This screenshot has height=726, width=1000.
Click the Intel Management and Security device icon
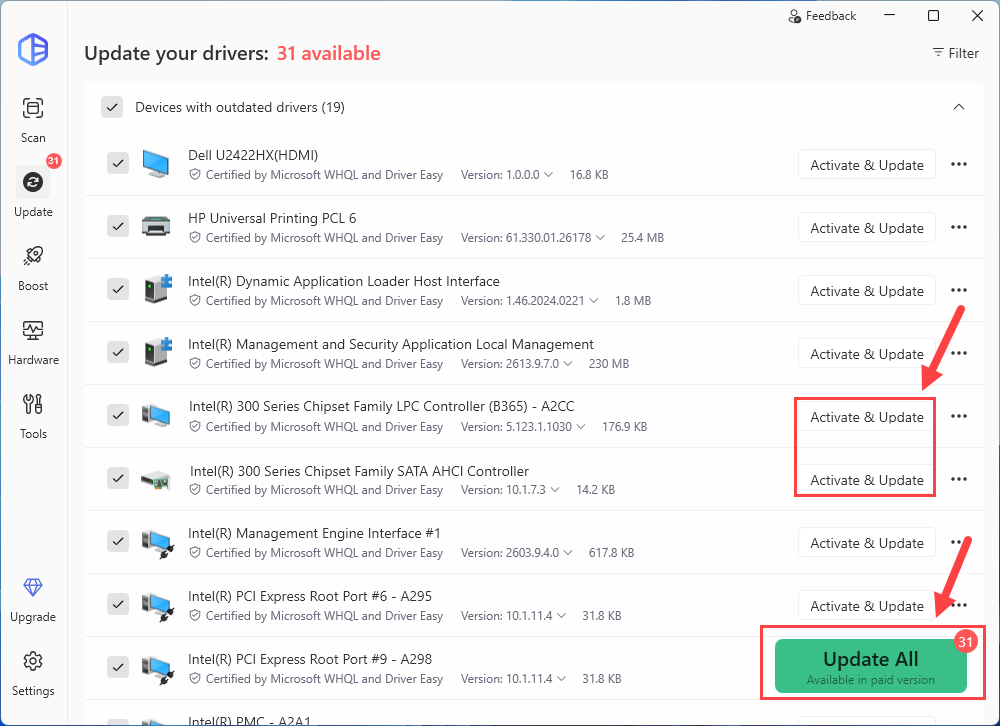pyautogui.click(x=158, y=352)
